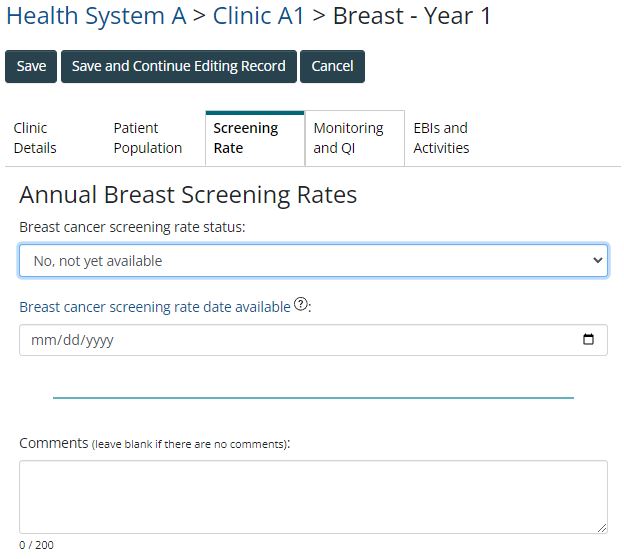Open the Patient Population tab
Image resolution: width=624 pixels, height=559 pixels.
[x=147, y=138]
